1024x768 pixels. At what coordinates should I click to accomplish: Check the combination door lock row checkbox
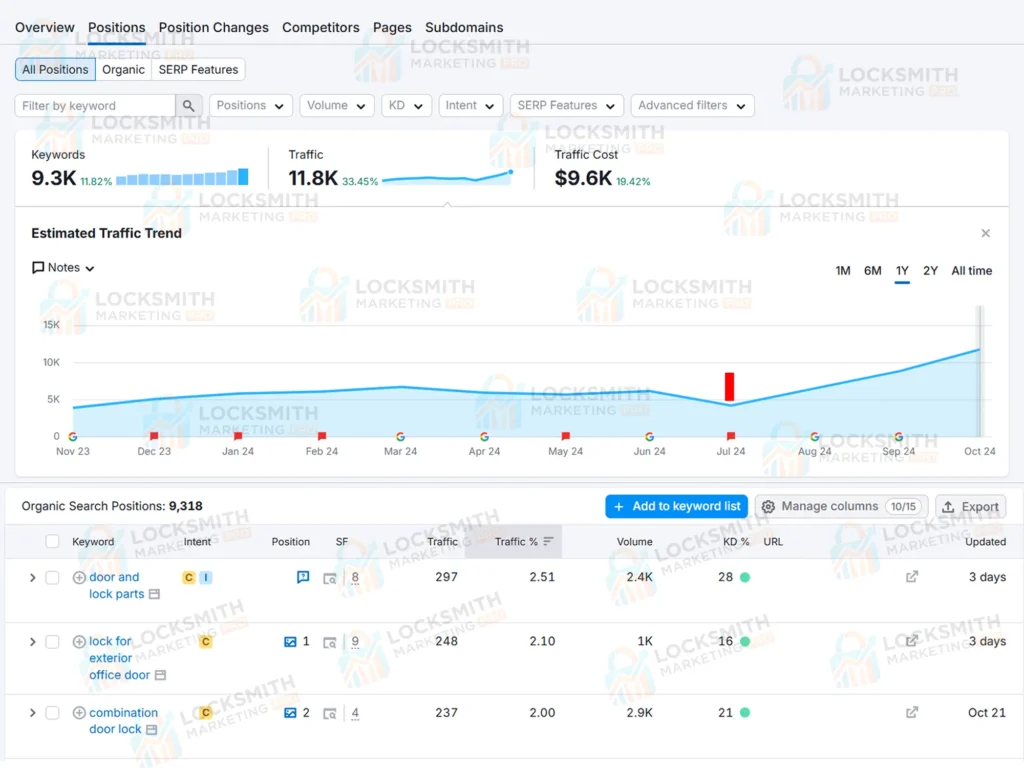coord(52,713)
